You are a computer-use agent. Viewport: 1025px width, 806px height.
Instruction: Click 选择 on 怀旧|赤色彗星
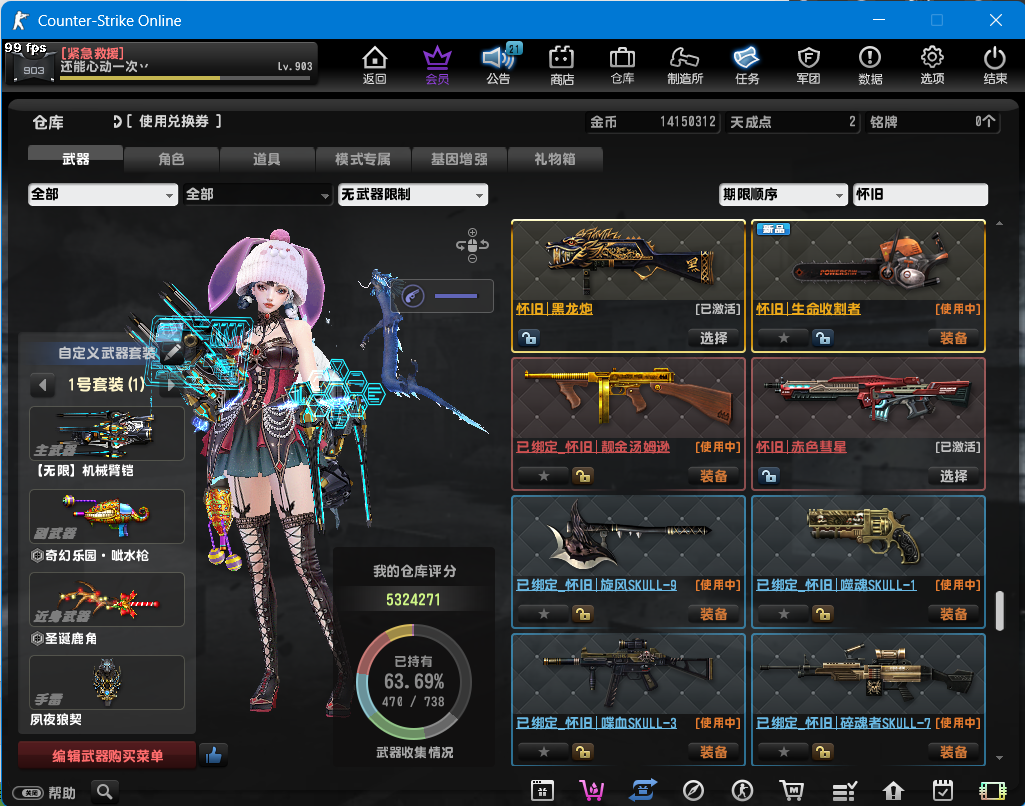coord(953,476)
